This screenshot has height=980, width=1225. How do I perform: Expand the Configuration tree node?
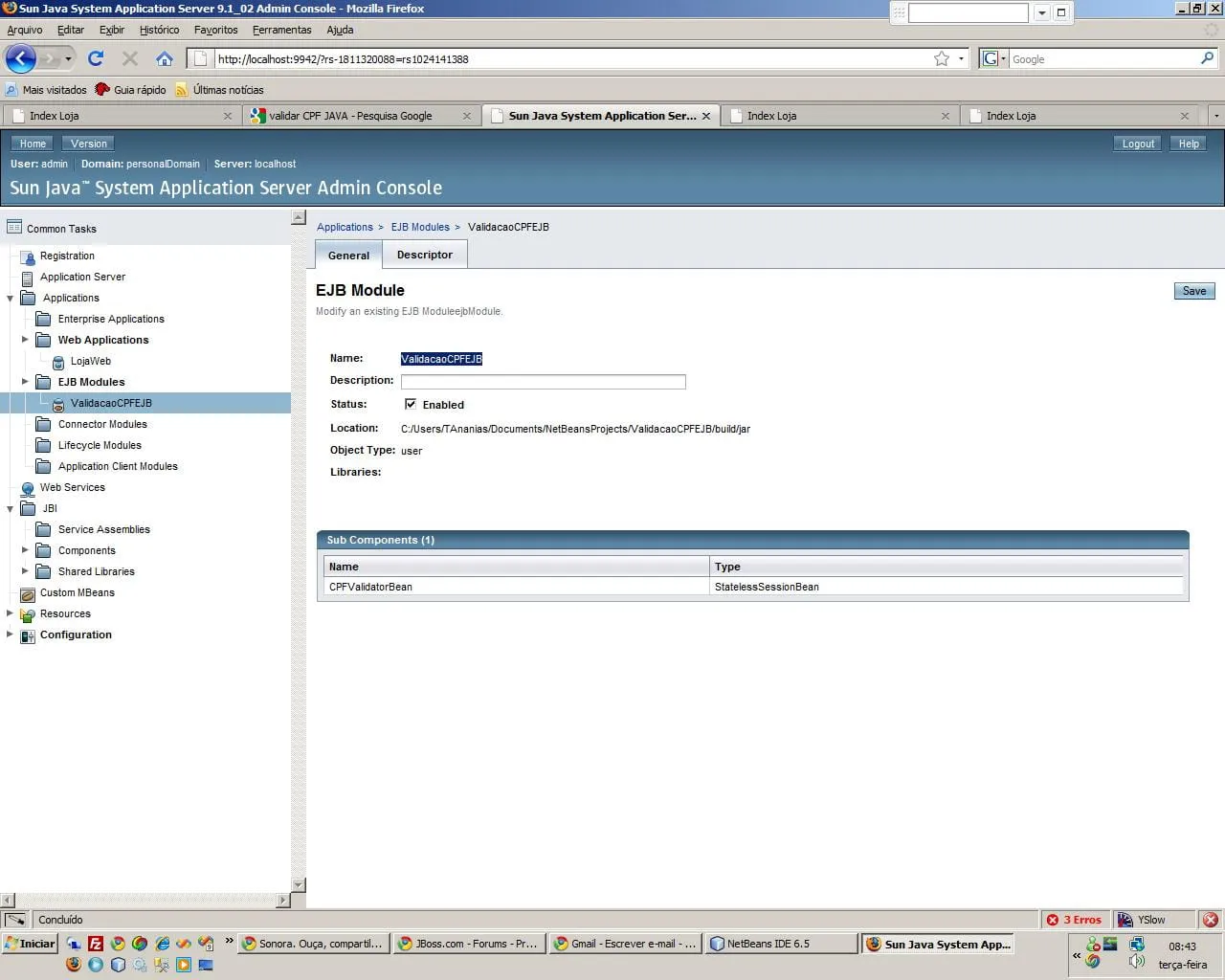11,635
